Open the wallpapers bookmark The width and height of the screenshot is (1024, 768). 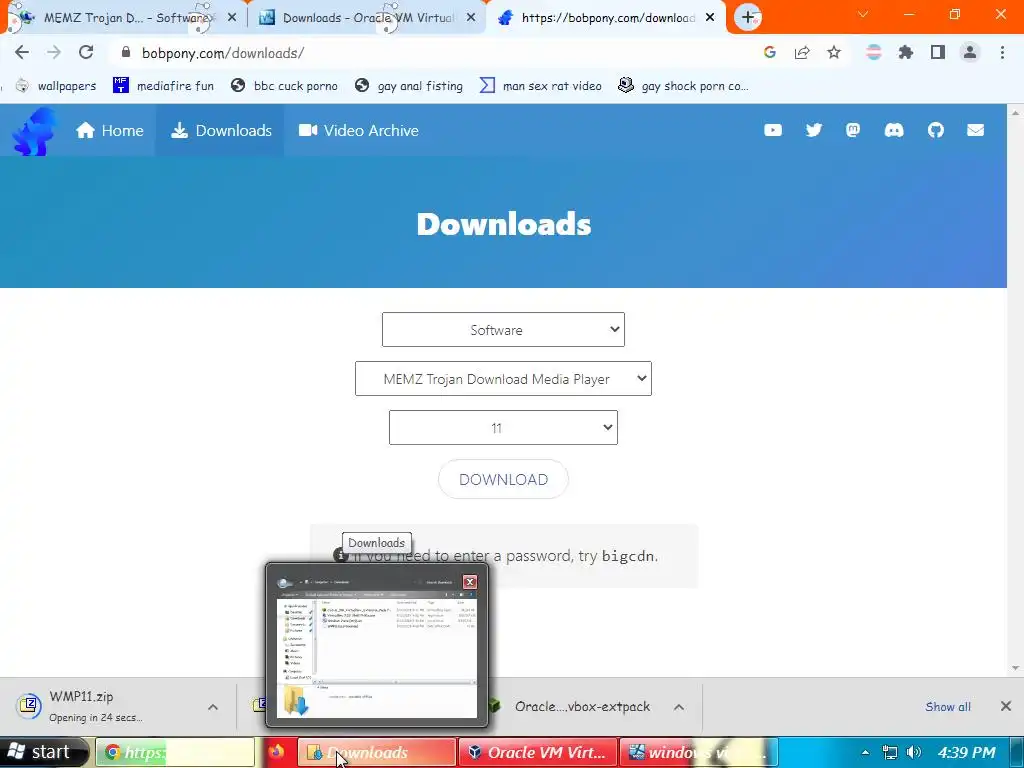56,86
